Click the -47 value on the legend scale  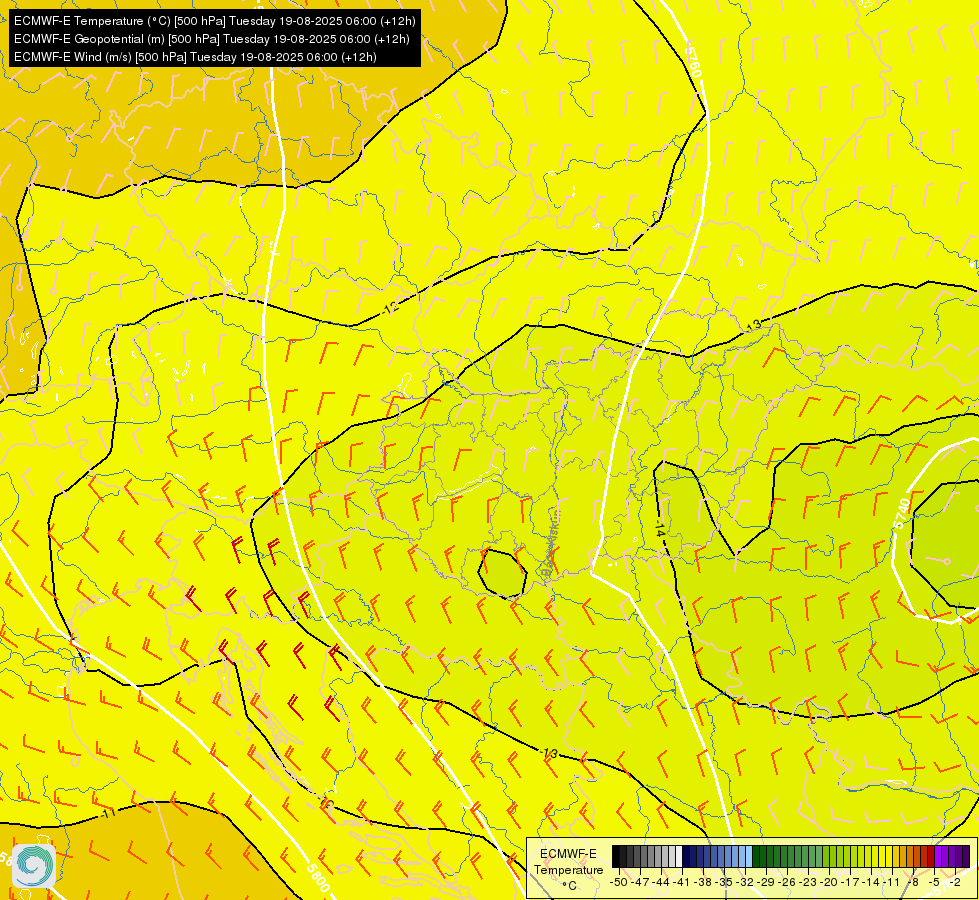click(640, 882)
